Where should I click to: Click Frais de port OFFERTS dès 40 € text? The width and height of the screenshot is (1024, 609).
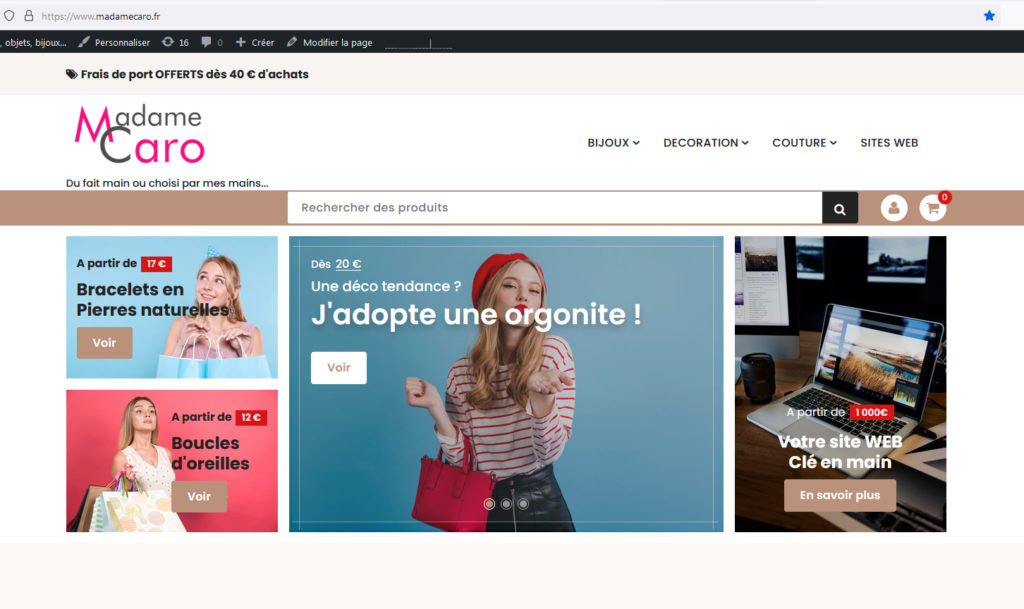(195, 74)
